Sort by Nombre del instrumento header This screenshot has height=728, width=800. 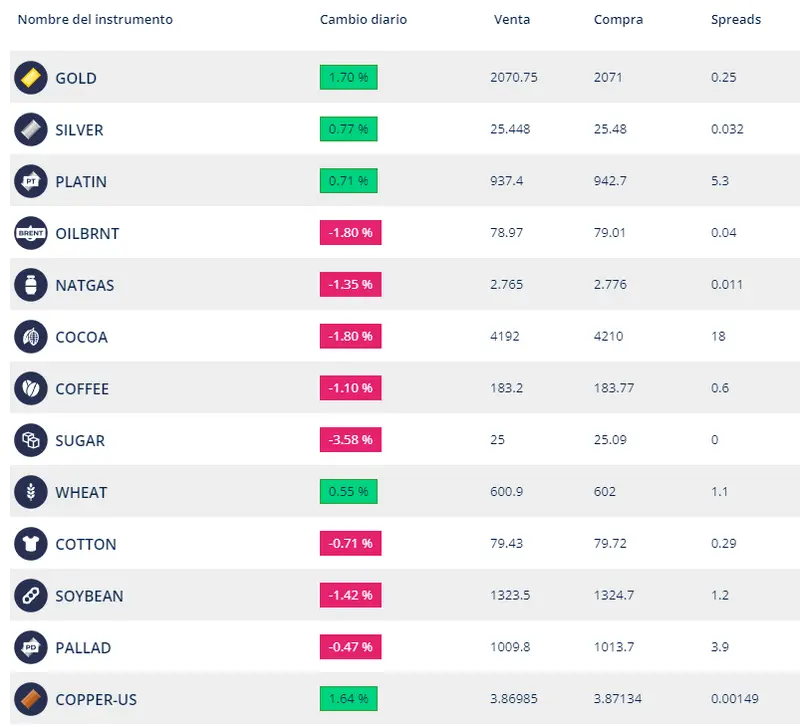click(x=95, y=20)
